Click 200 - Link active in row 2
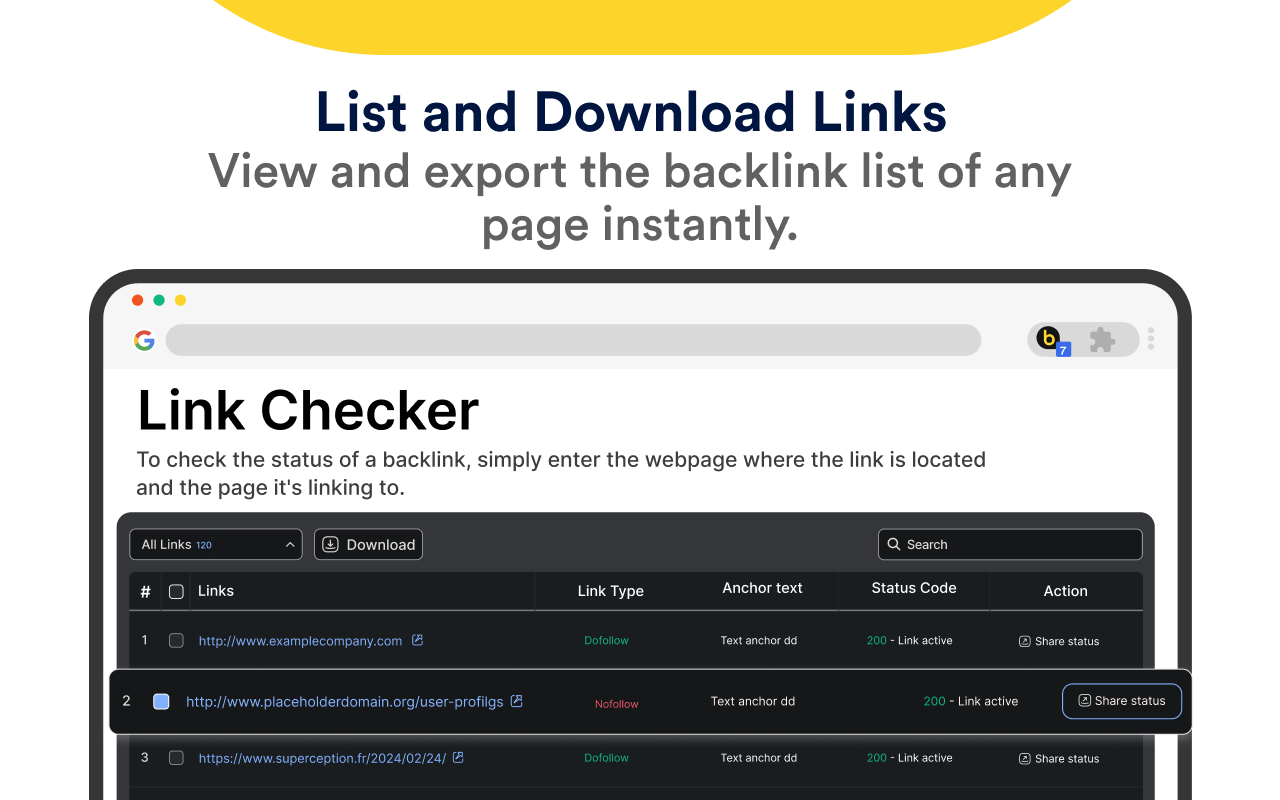Image resolution: width=1280 pixels, height=800 pixels. [971, 701]
